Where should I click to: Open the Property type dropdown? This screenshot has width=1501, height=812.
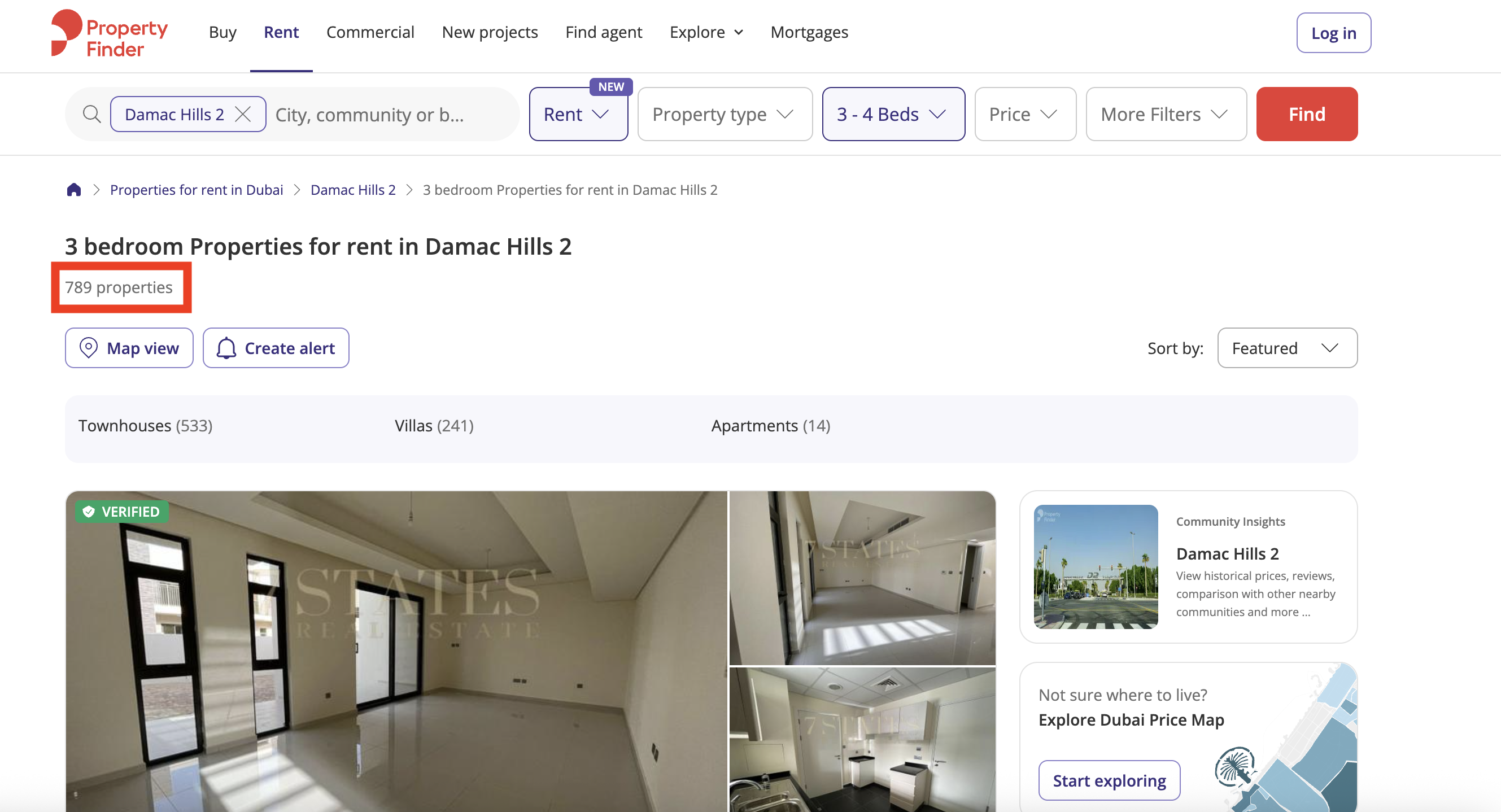point(725,114)
